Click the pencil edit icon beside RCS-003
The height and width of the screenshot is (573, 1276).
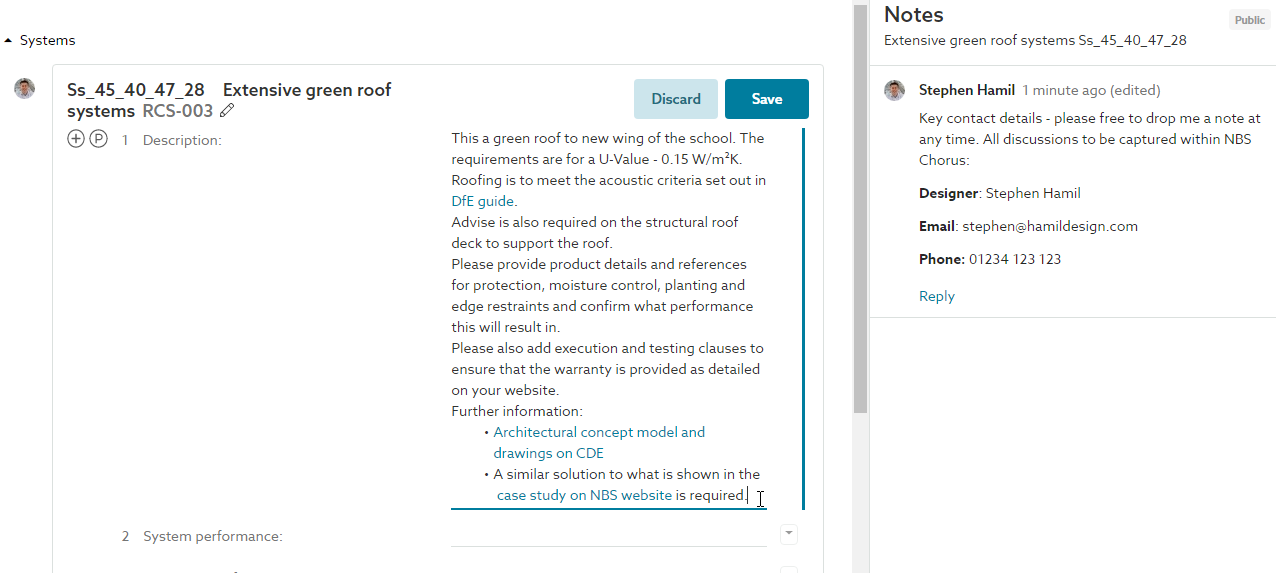(x=228, y=111)
